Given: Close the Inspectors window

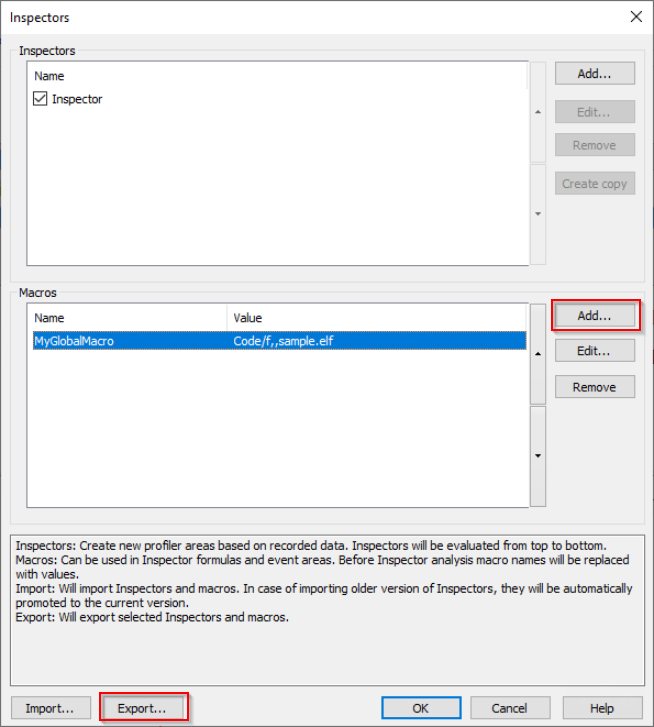Looking at the screenshot, I should click(x=635, y=17).
